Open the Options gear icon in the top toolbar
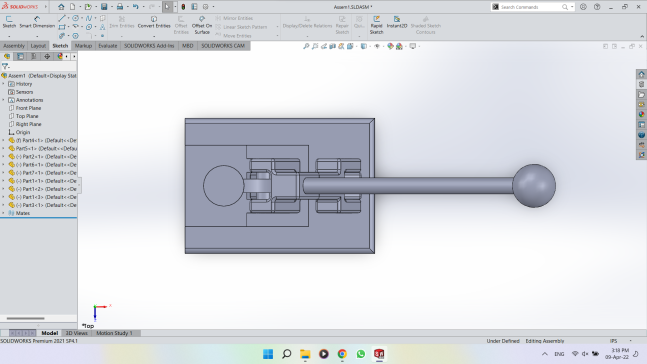The height and width of the screenshot is (364, 647). click(205, 7)
